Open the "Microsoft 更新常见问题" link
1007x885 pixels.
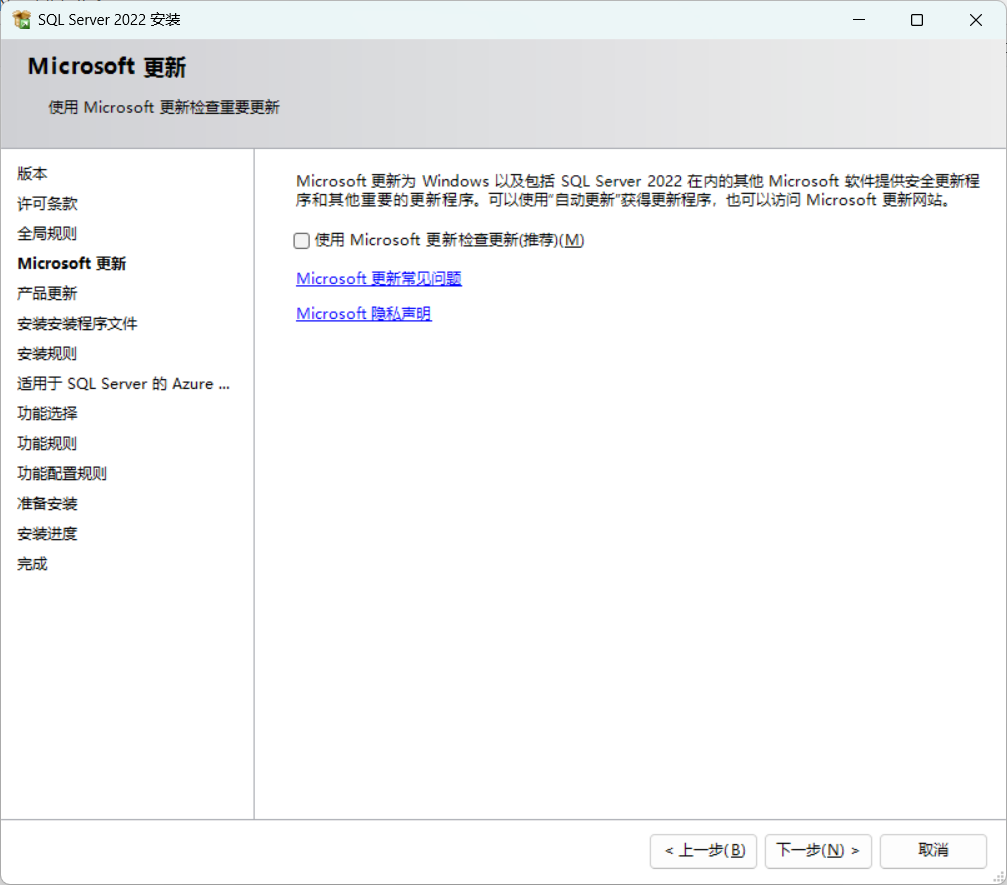click(x=378, y=278)
